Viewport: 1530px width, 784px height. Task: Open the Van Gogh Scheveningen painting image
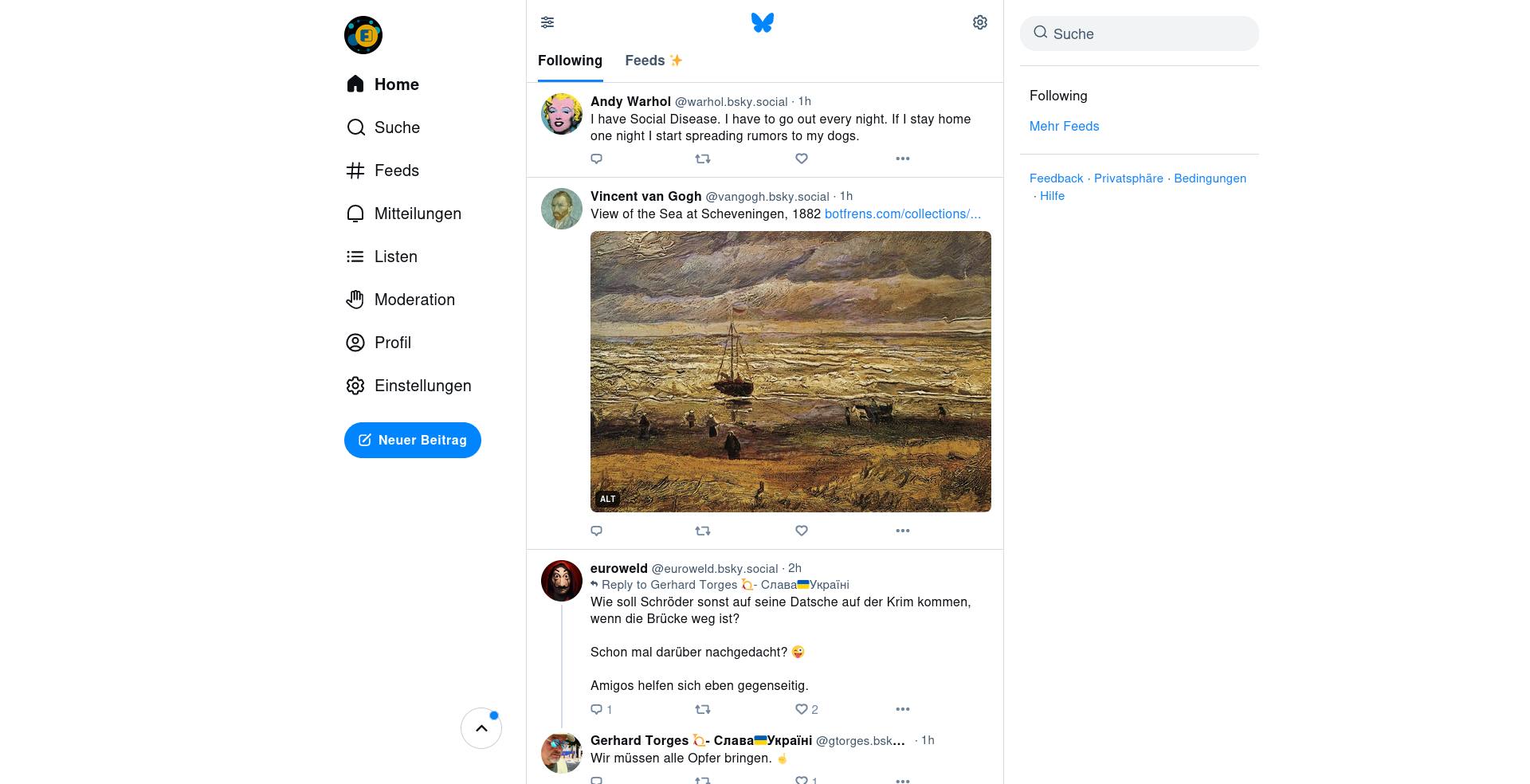(790, 371)
